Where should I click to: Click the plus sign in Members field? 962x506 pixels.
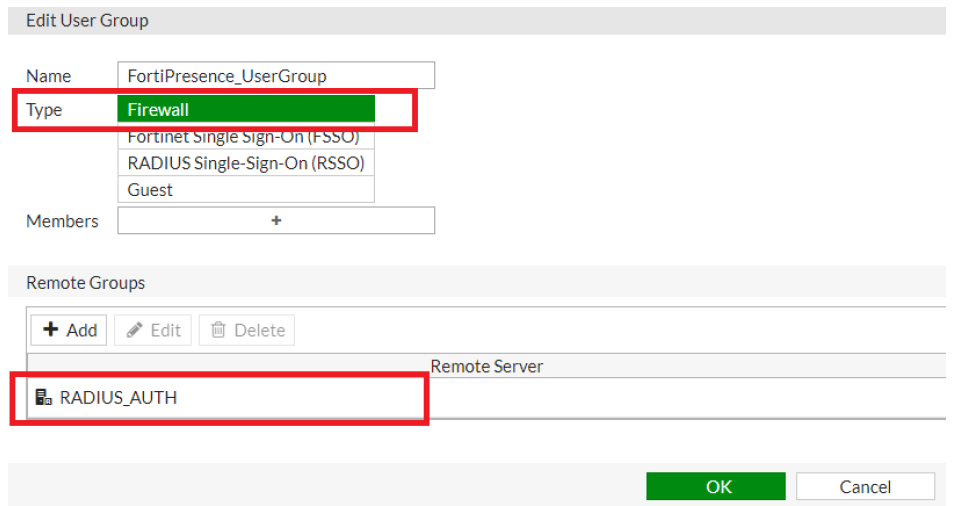pyautogui.click(x=276, y=221)
